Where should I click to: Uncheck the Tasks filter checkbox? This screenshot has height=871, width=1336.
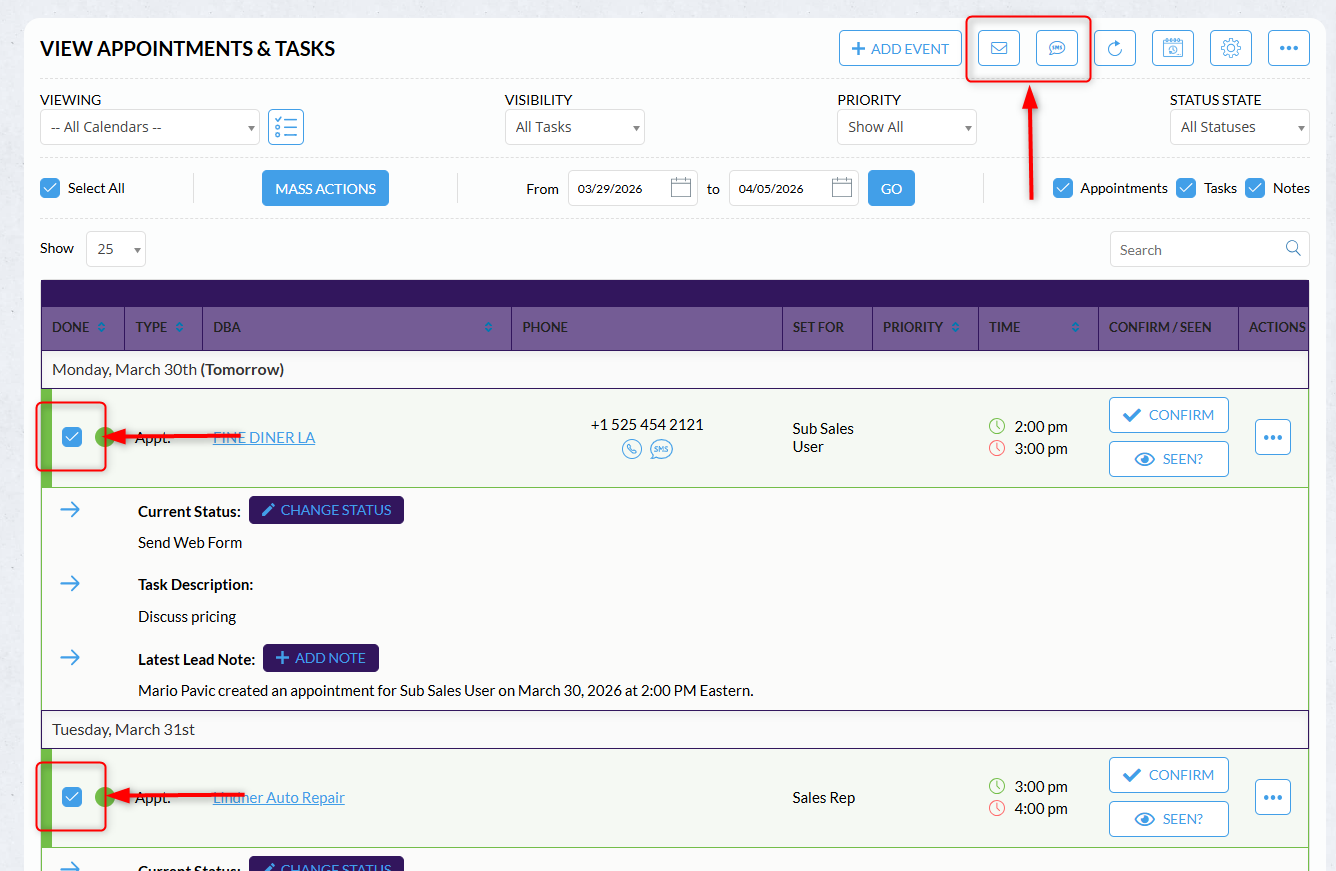(x=1186, y=188)
